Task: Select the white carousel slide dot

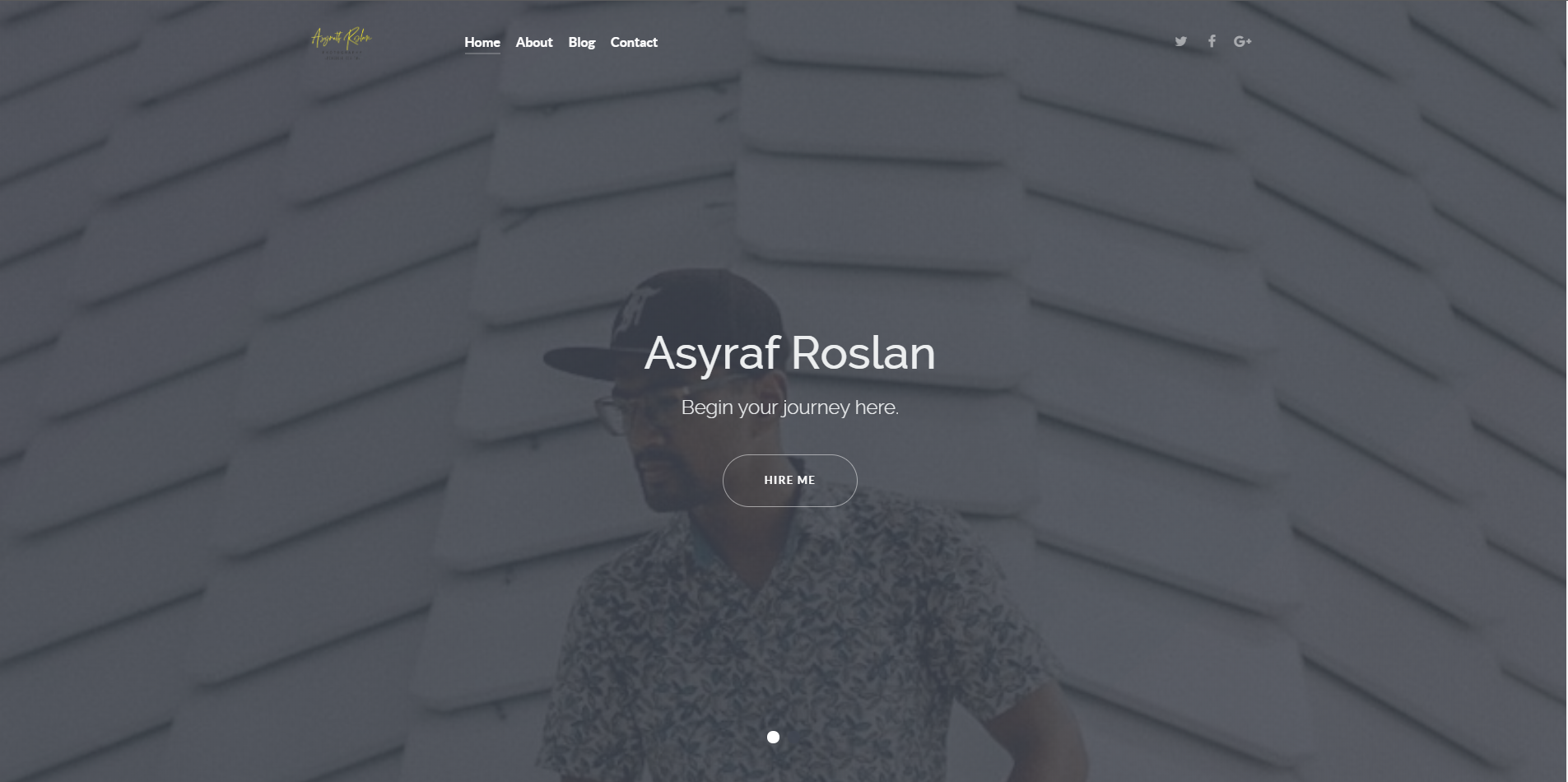Action: click(773, 737)
